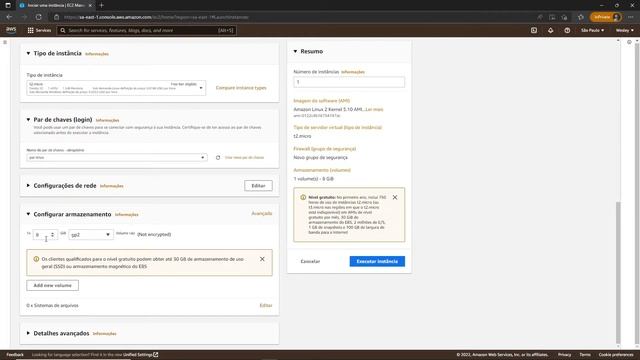
Task: Reload the page with refresh icon
Action: point(38,17)
